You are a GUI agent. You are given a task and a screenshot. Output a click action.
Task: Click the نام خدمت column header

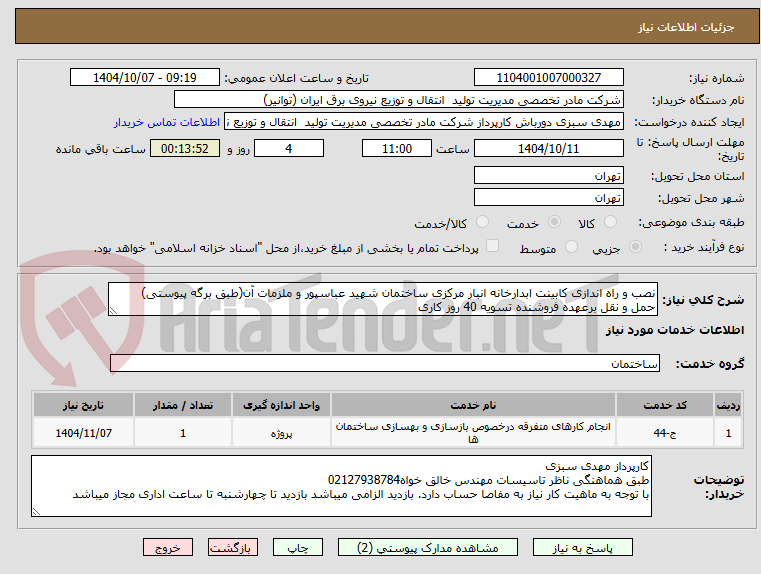tap(473, 405)
